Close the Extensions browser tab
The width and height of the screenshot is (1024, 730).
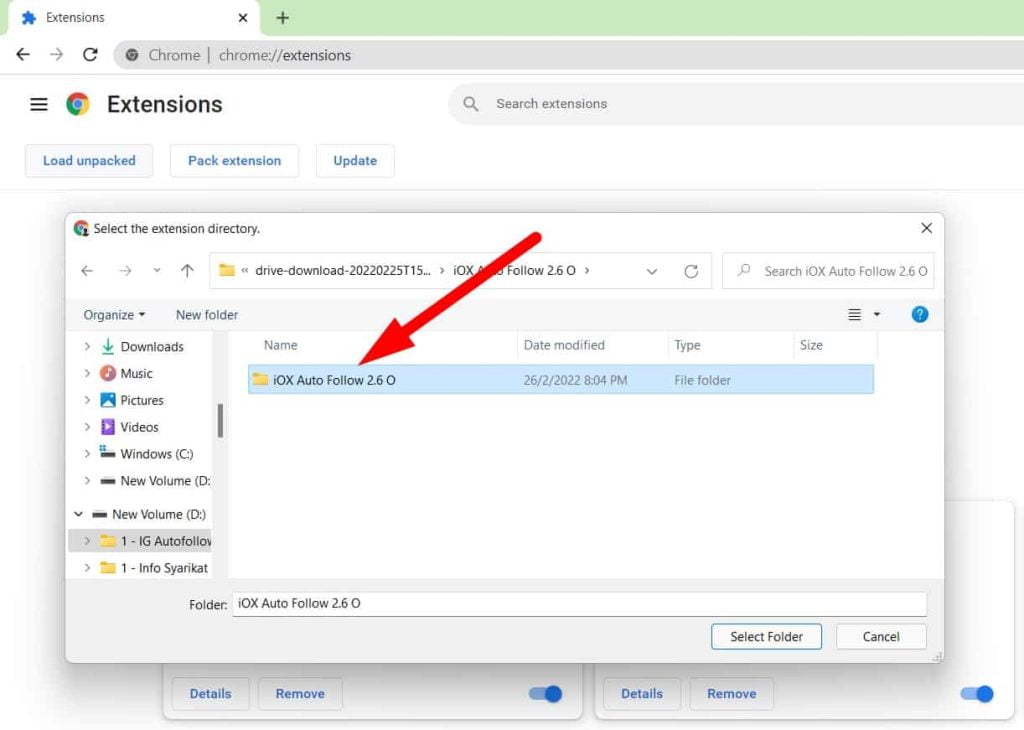[243, 18]
